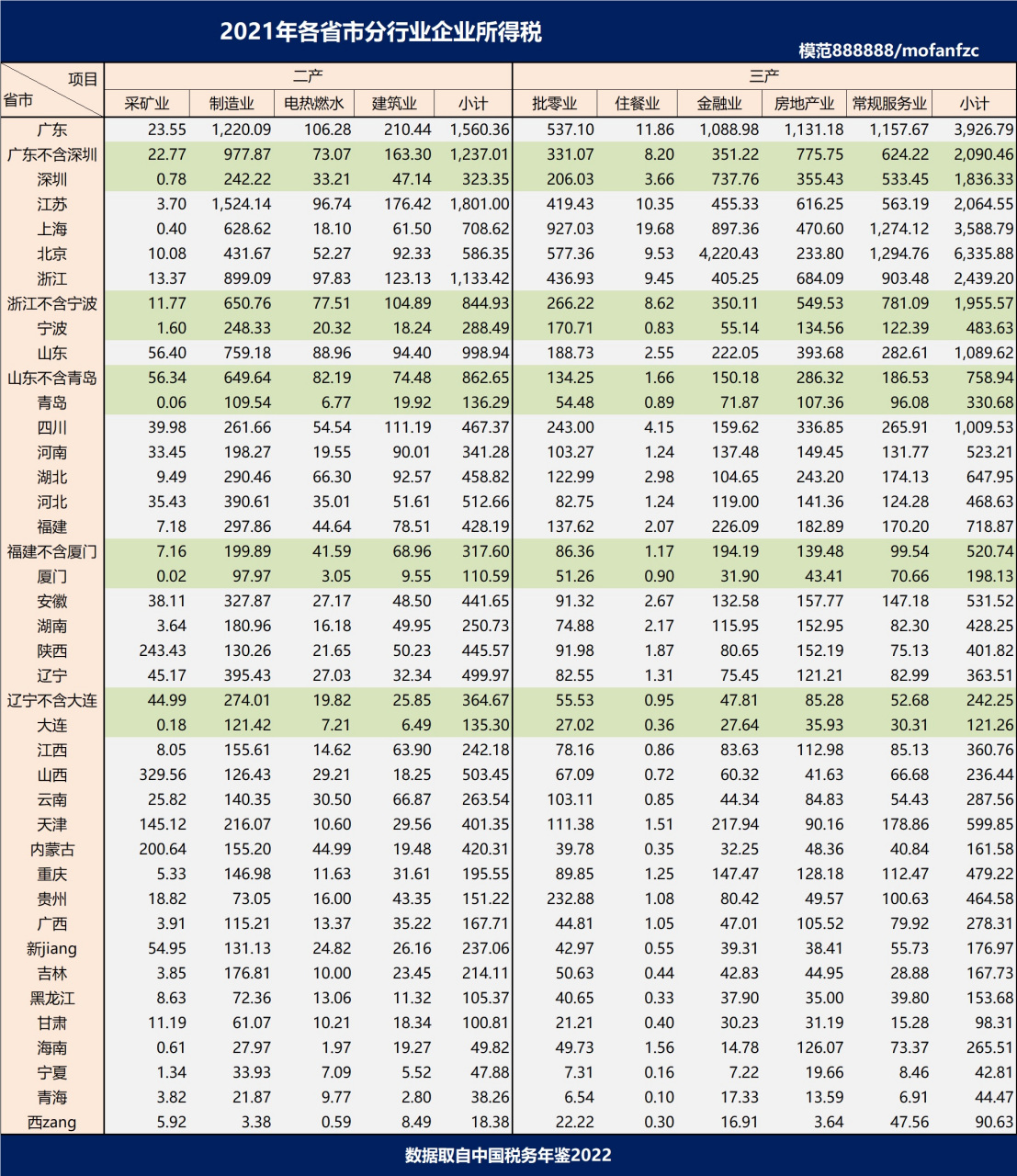1017x1176 pixels.
Task: Click Jiangsu secondary subtotal '1,801.00'
Action: pos(480,204)
